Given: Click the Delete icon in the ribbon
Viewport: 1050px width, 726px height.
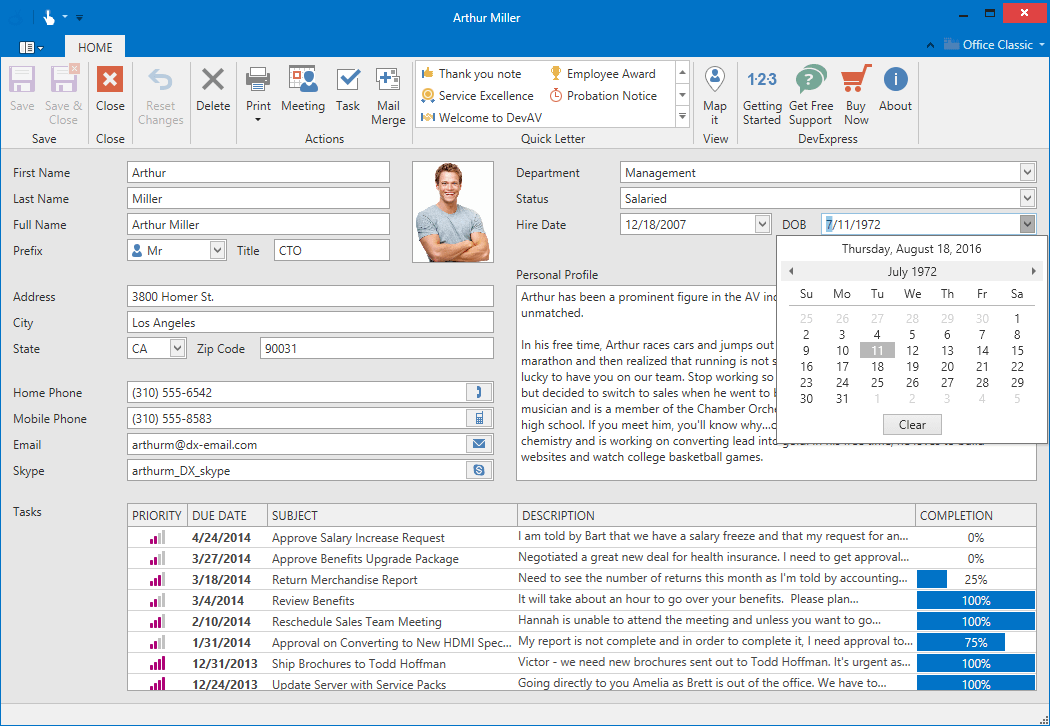Looking at the screenshot, I should click(x=212, y=81).
